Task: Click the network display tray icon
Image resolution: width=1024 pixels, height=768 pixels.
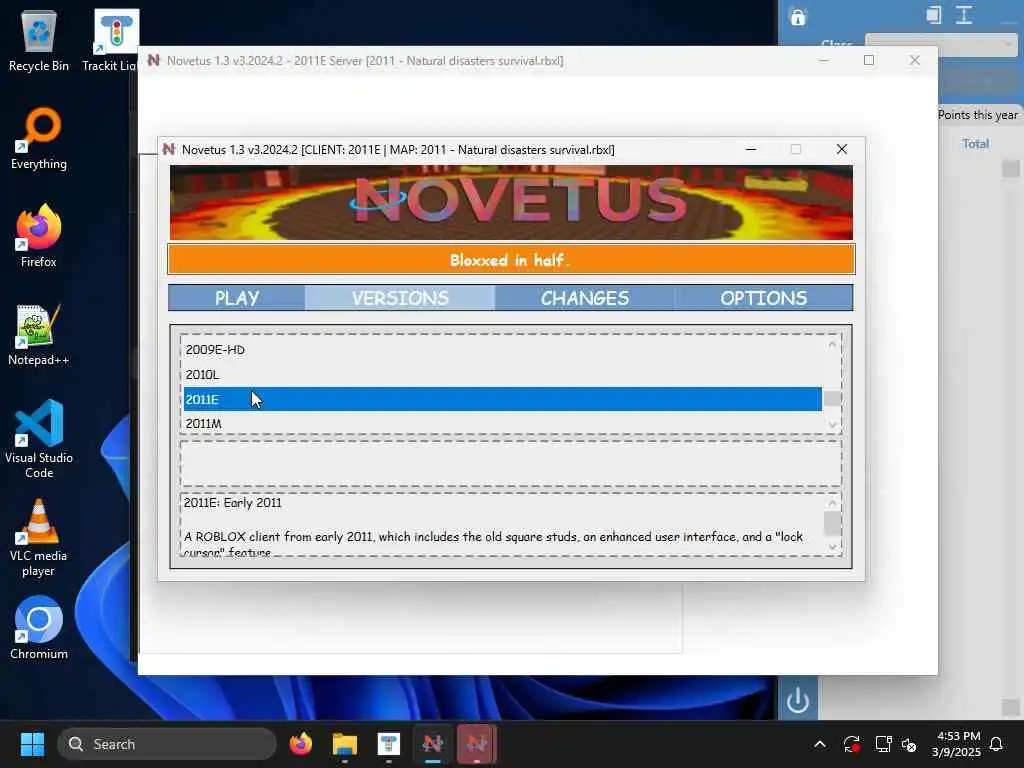Action: click(x=883, y=744)
